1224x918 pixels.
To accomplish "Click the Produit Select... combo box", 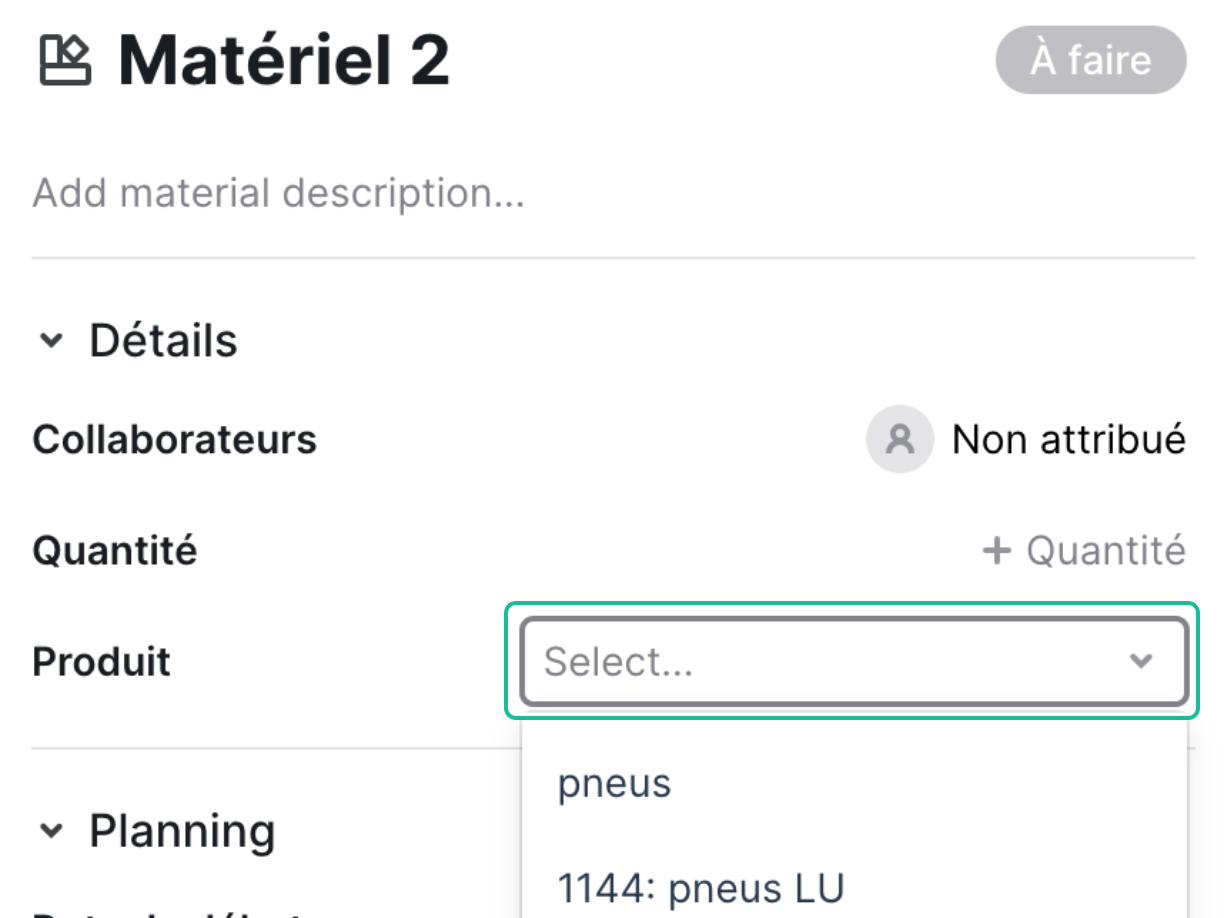I will tap(854, 661).
